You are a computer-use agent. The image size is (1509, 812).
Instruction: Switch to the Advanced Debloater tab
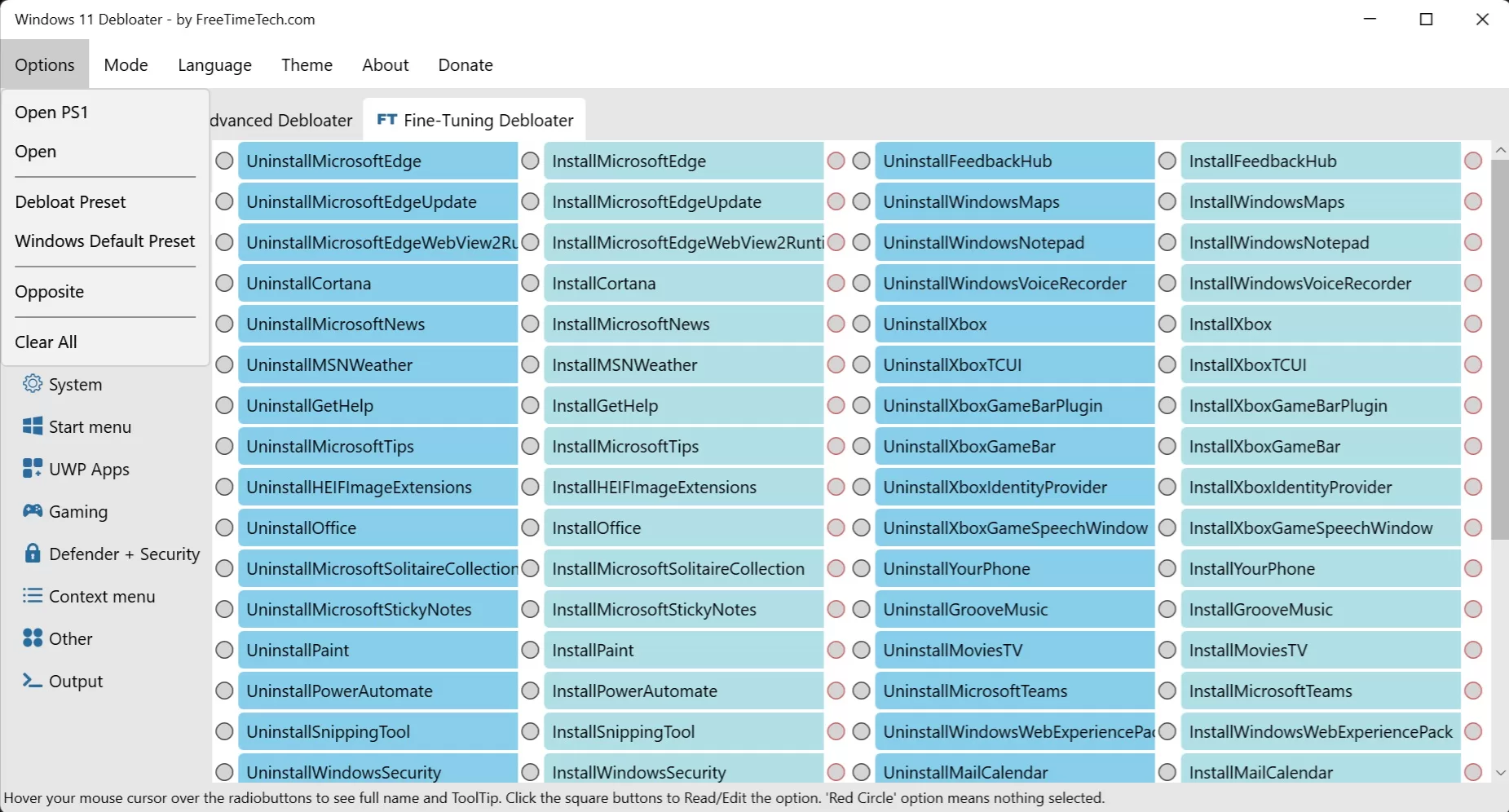[281, 120]
